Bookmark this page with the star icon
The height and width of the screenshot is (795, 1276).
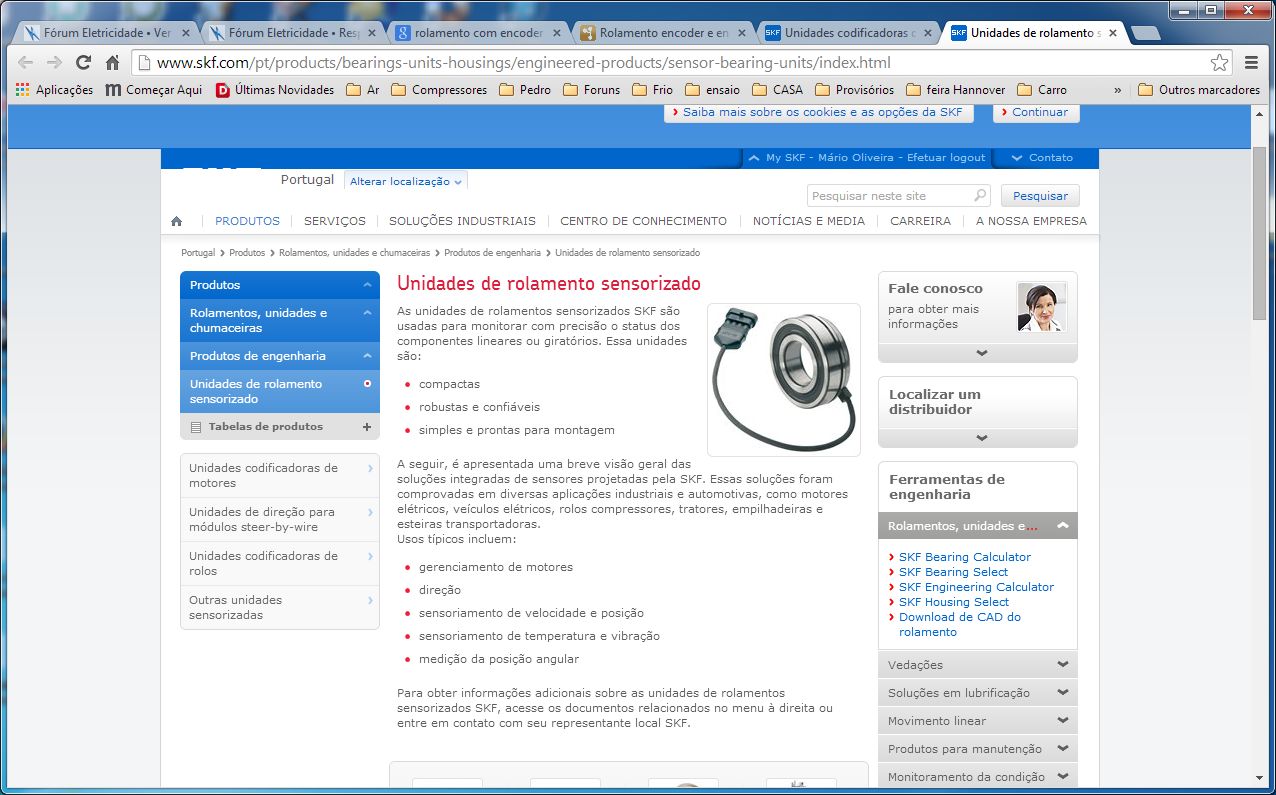[x=1219, y=62]
